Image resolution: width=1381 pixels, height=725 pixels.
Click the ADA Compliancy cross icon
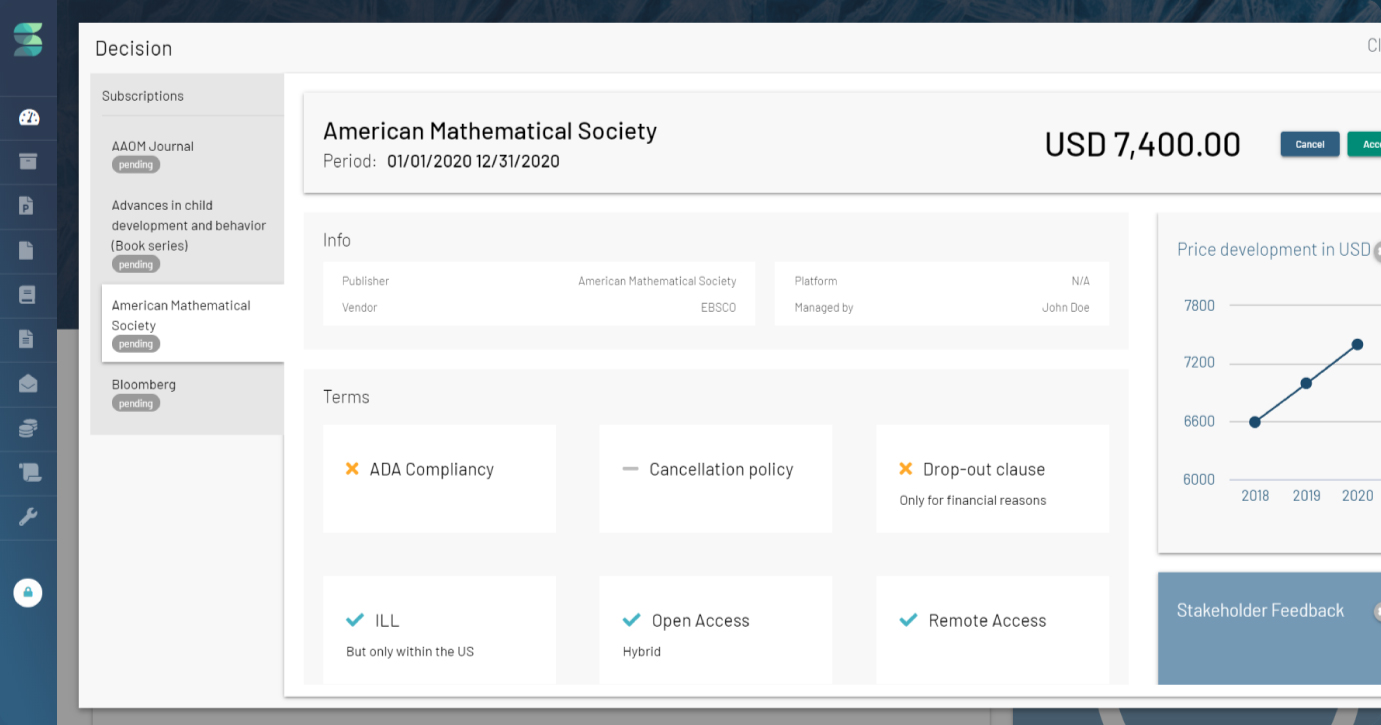(x=352, y=468)
